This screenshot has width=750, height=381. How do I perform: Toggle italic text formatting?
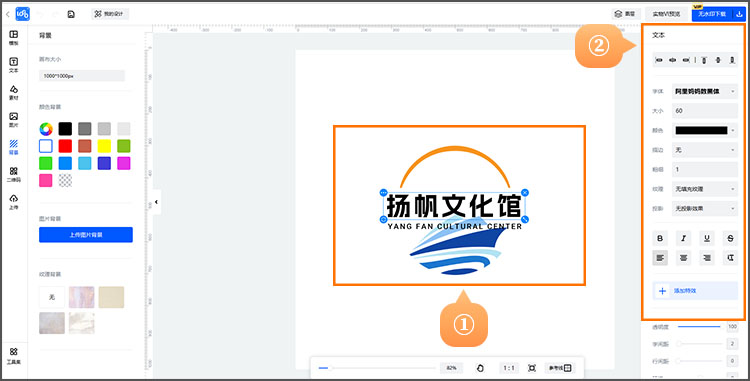[684, 238]
